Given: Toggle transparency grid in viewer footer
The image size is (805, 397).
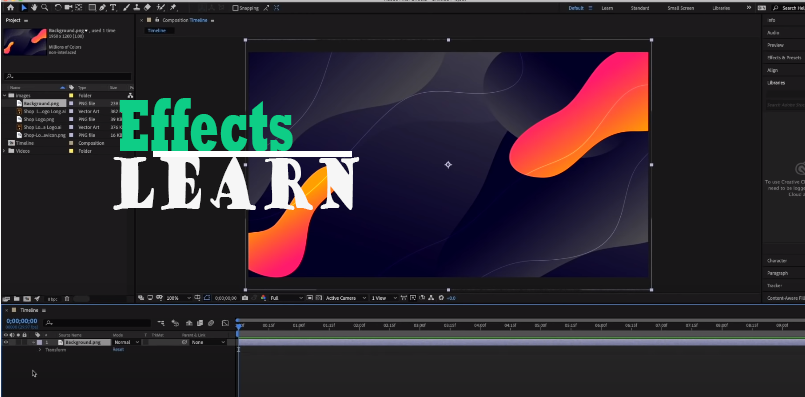Looking at the screenshot, I should [319, 298].
